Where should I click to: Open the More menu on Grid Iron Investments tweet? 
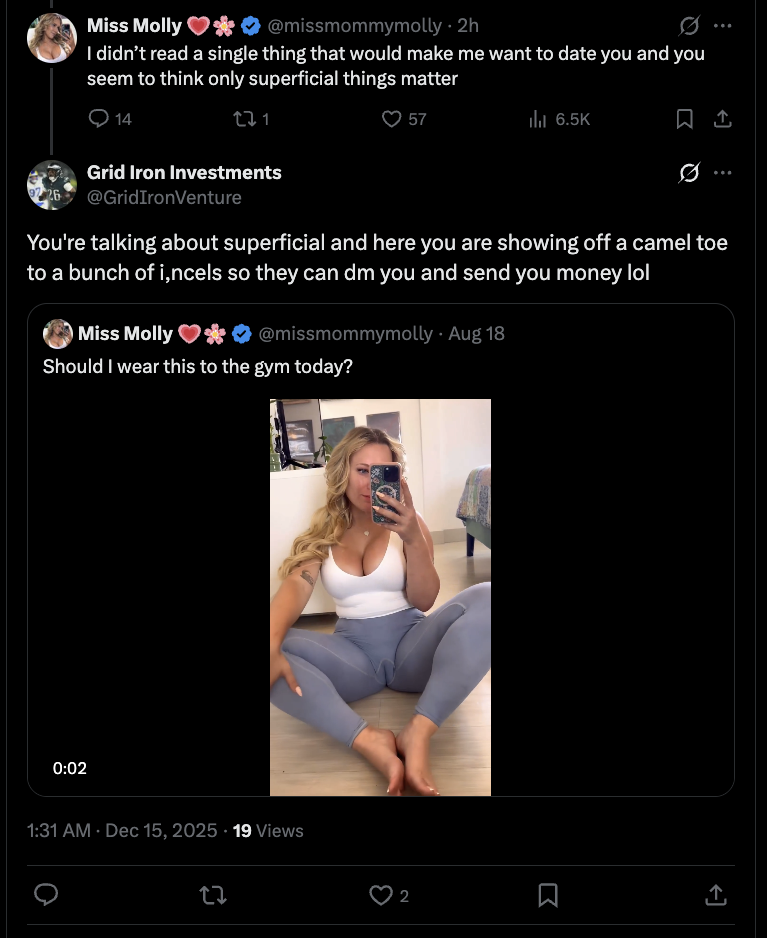pyautogui.click(x=724, y=173)
